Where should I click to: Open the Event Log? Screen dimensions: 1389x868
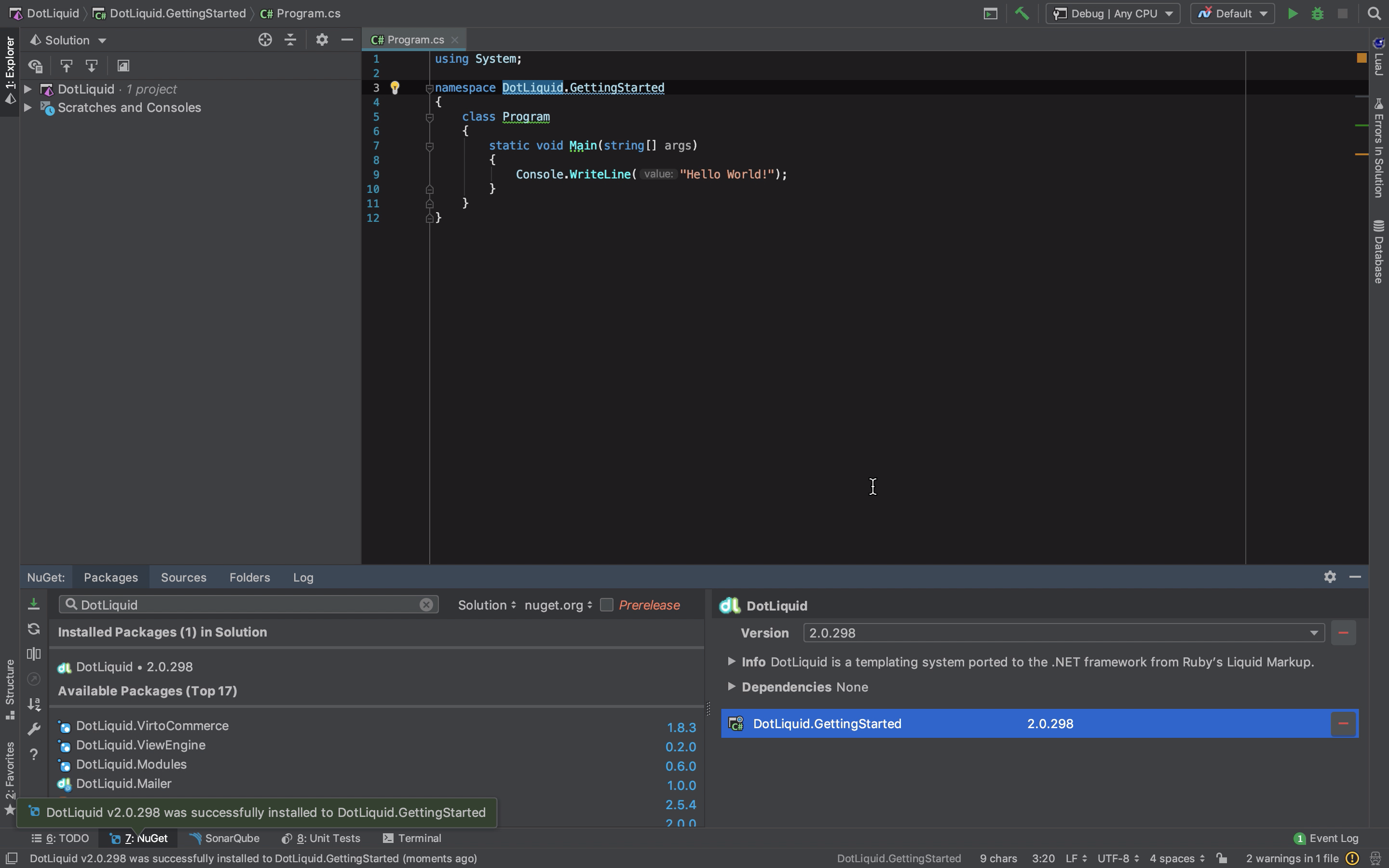coord(1326,838)
